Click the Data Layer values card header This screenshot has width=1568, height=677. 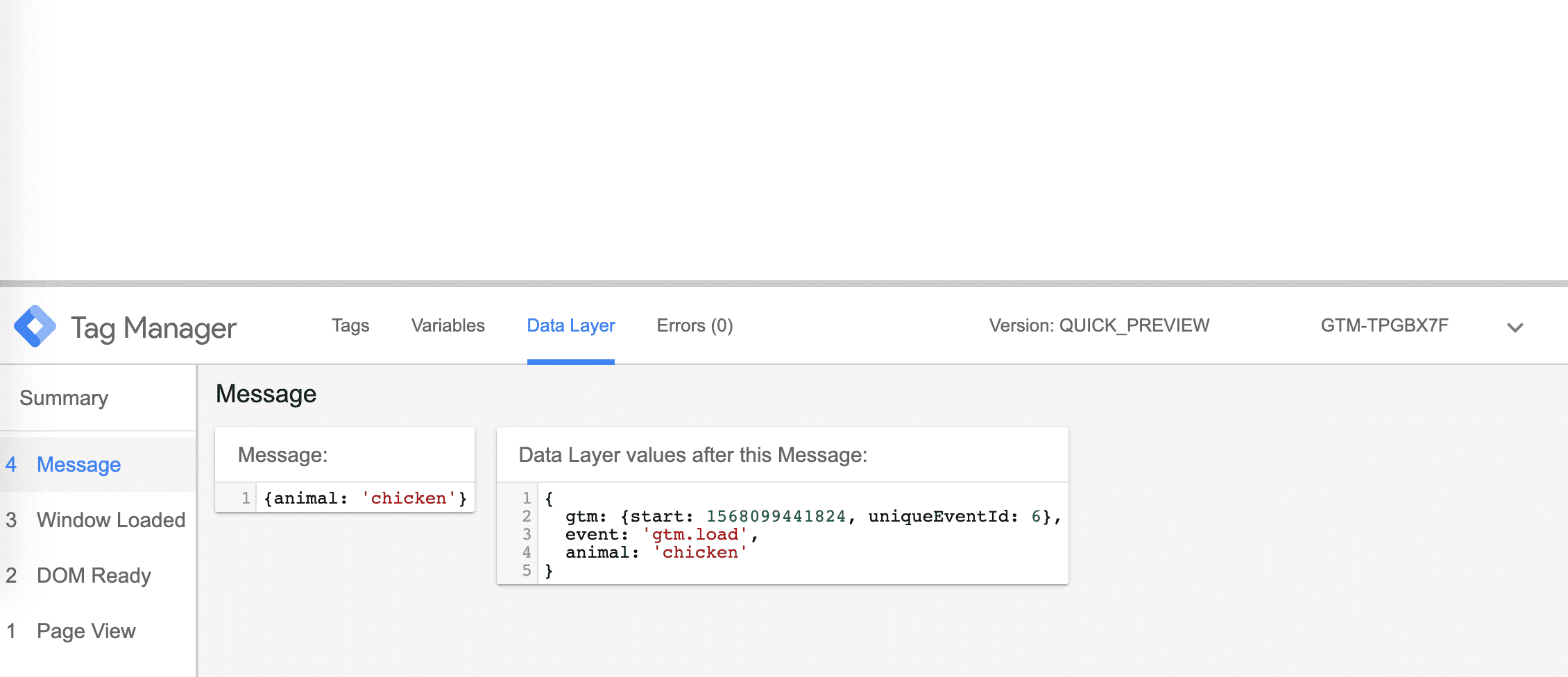pos(692,455)
